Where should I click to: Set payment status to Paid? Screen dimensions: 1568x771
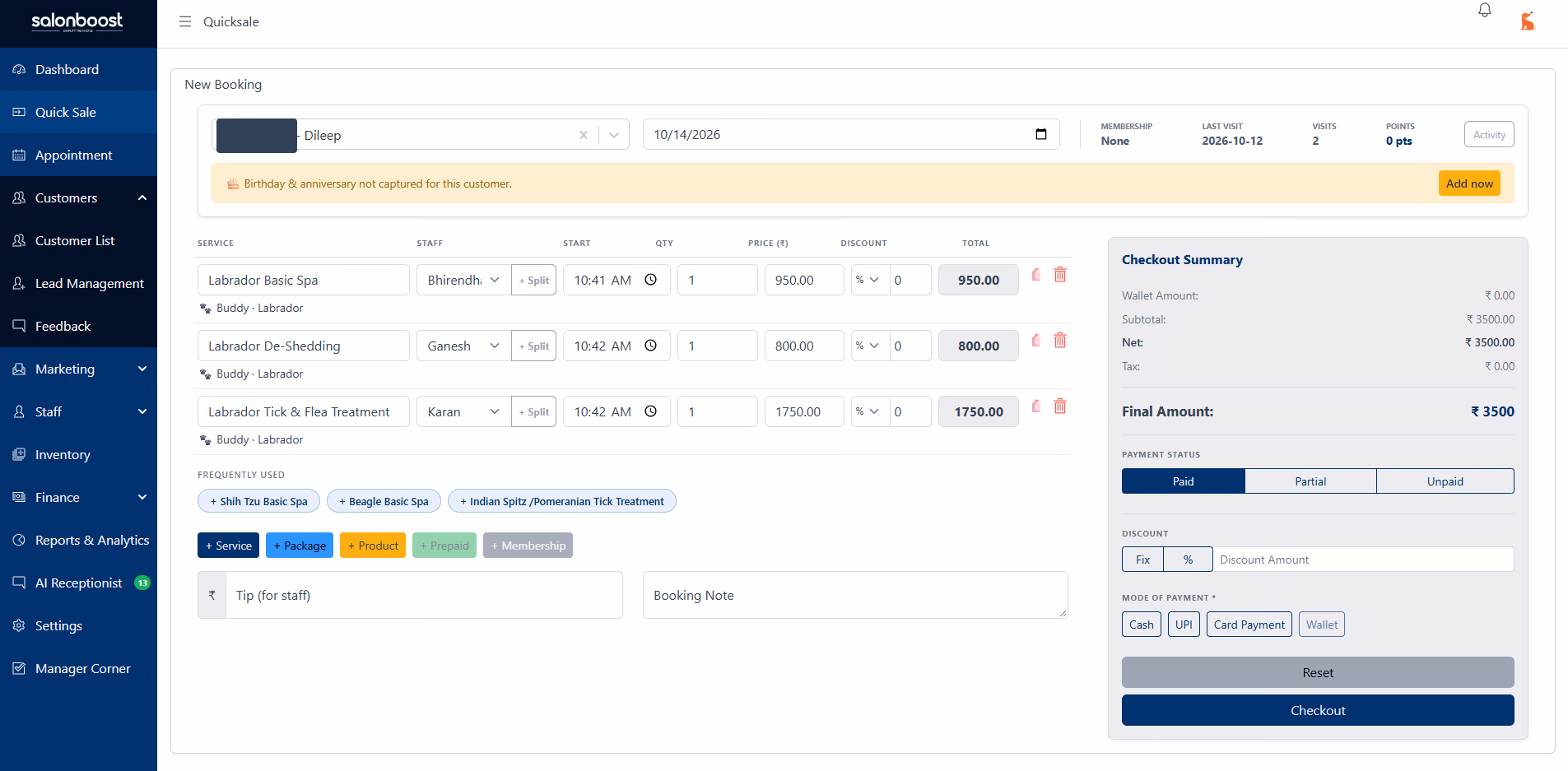click(x=1183, y=481)
